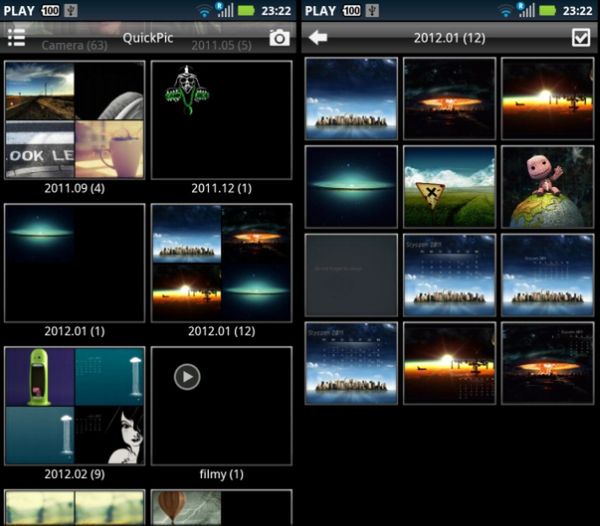
Task: Open the filmy (1) video album
Action: [x=222, y=406]
